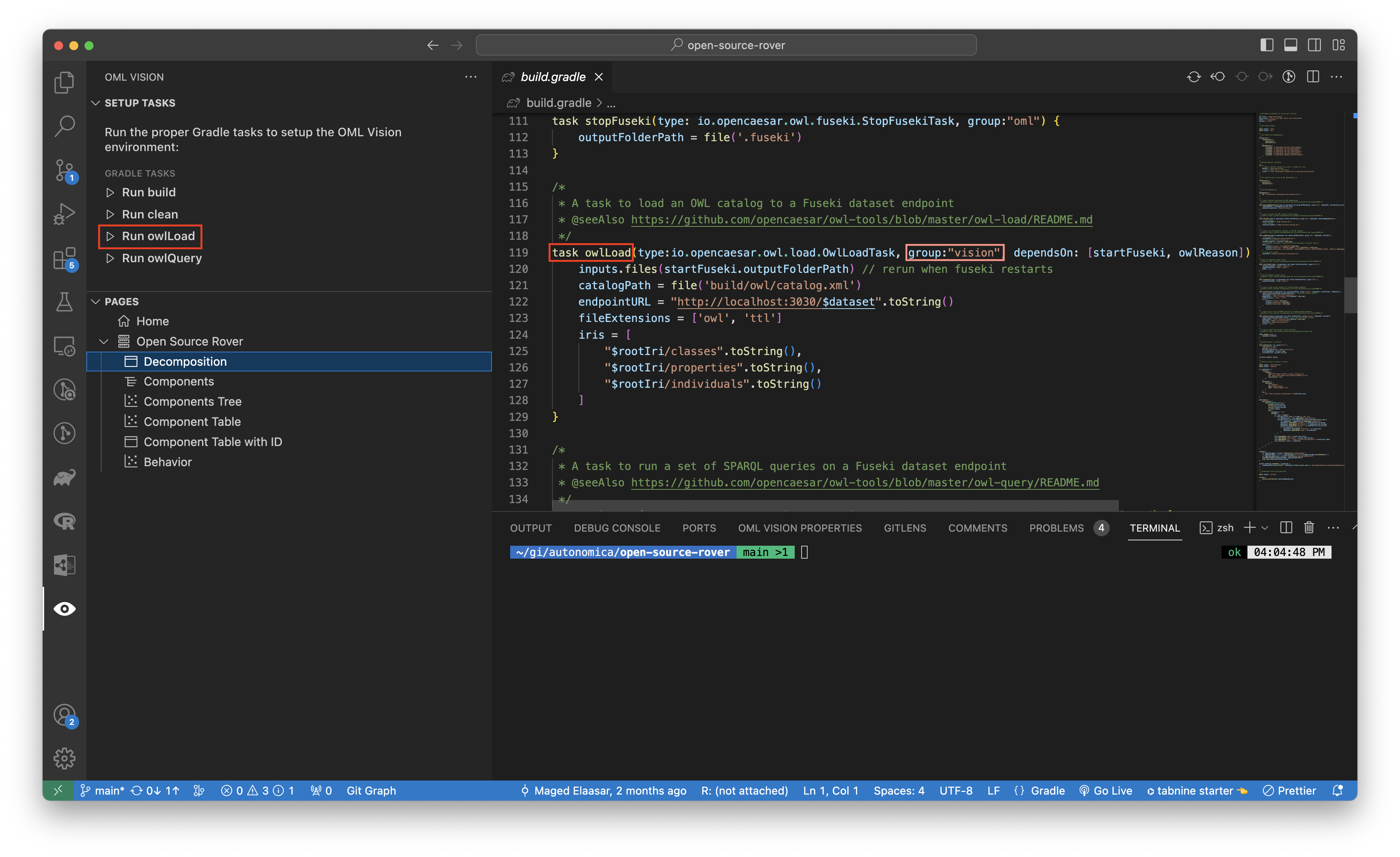Open the Explorer view in activity bar
The height and width of the screenshot is (857, 1400).
pos(64,83)
